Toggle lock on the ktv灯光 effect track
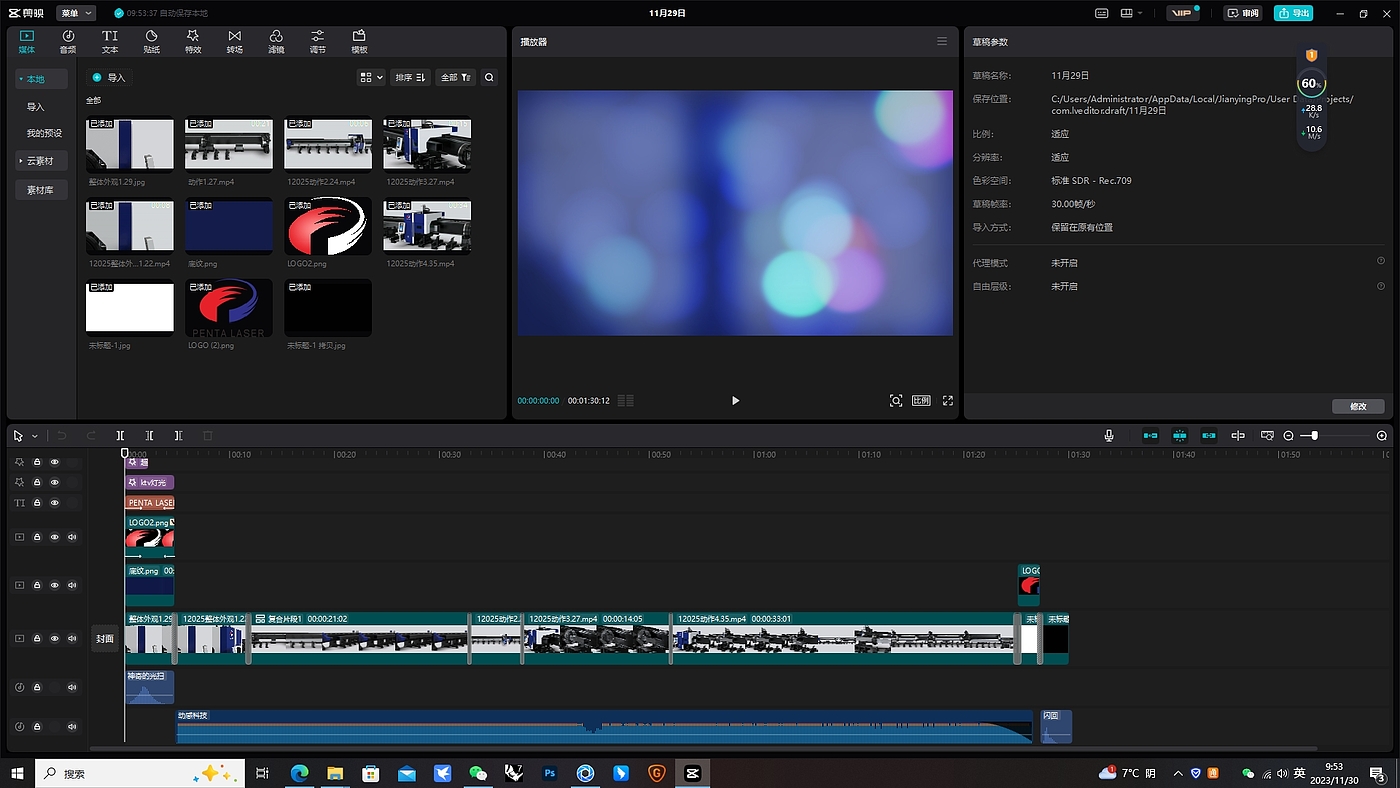 pyautogui.click(x=37, y=482)
